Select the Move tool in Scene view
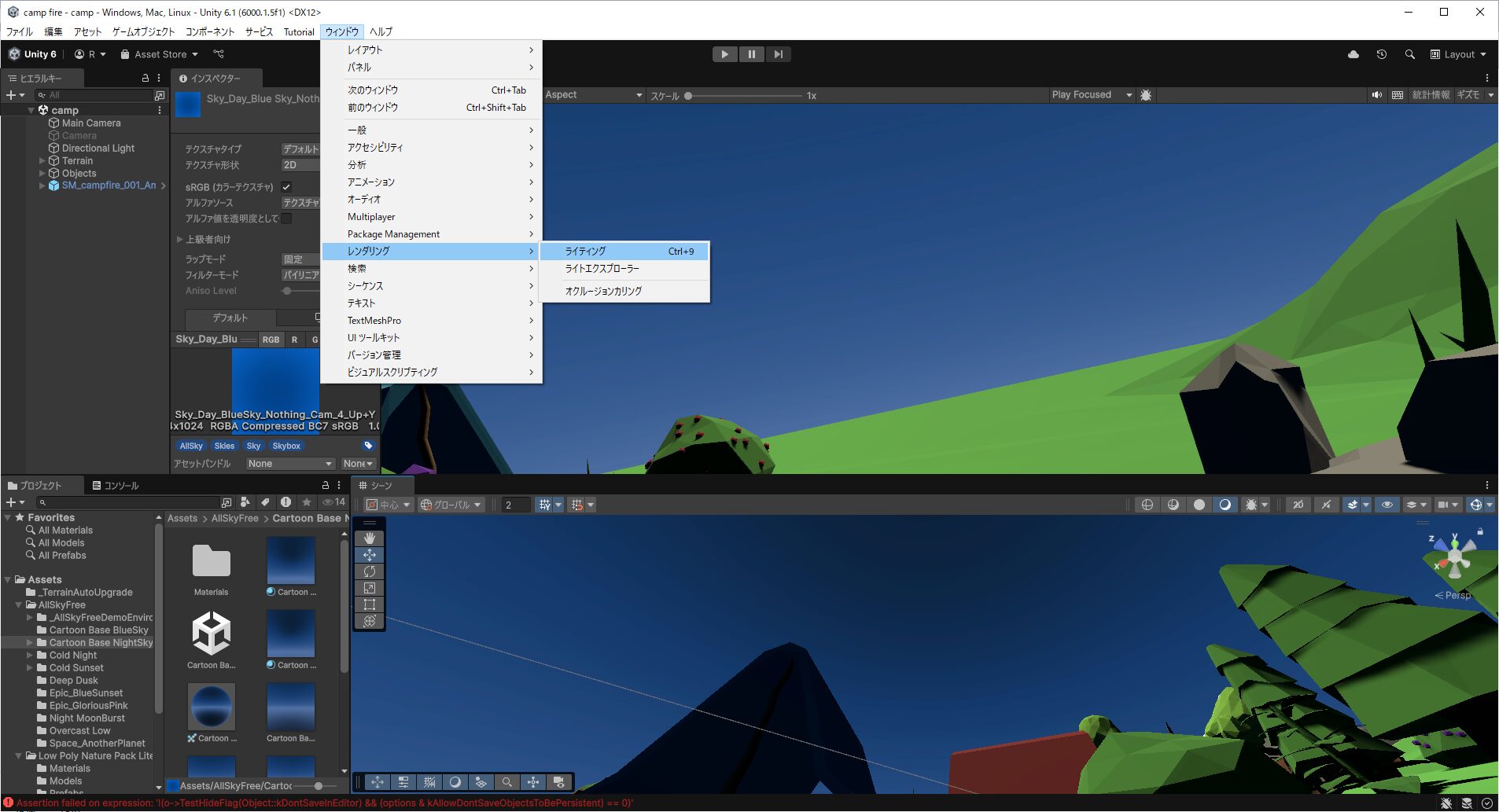Image resolution: width=1499 pixels, height=812 pixels. (x=370, y=555)
